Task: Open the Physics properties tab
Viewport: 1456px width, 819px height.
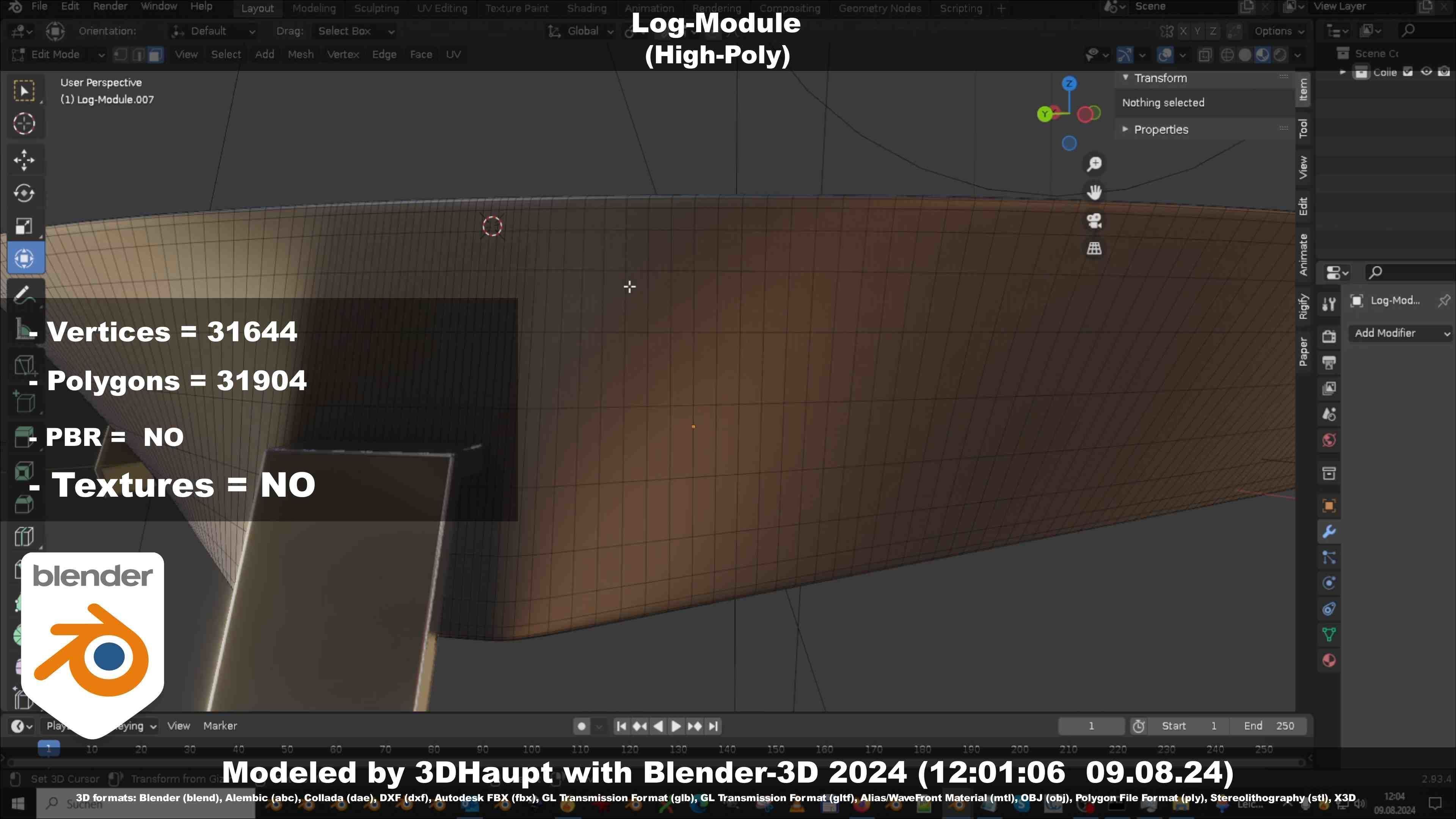Action: [x=1329, y=583]
